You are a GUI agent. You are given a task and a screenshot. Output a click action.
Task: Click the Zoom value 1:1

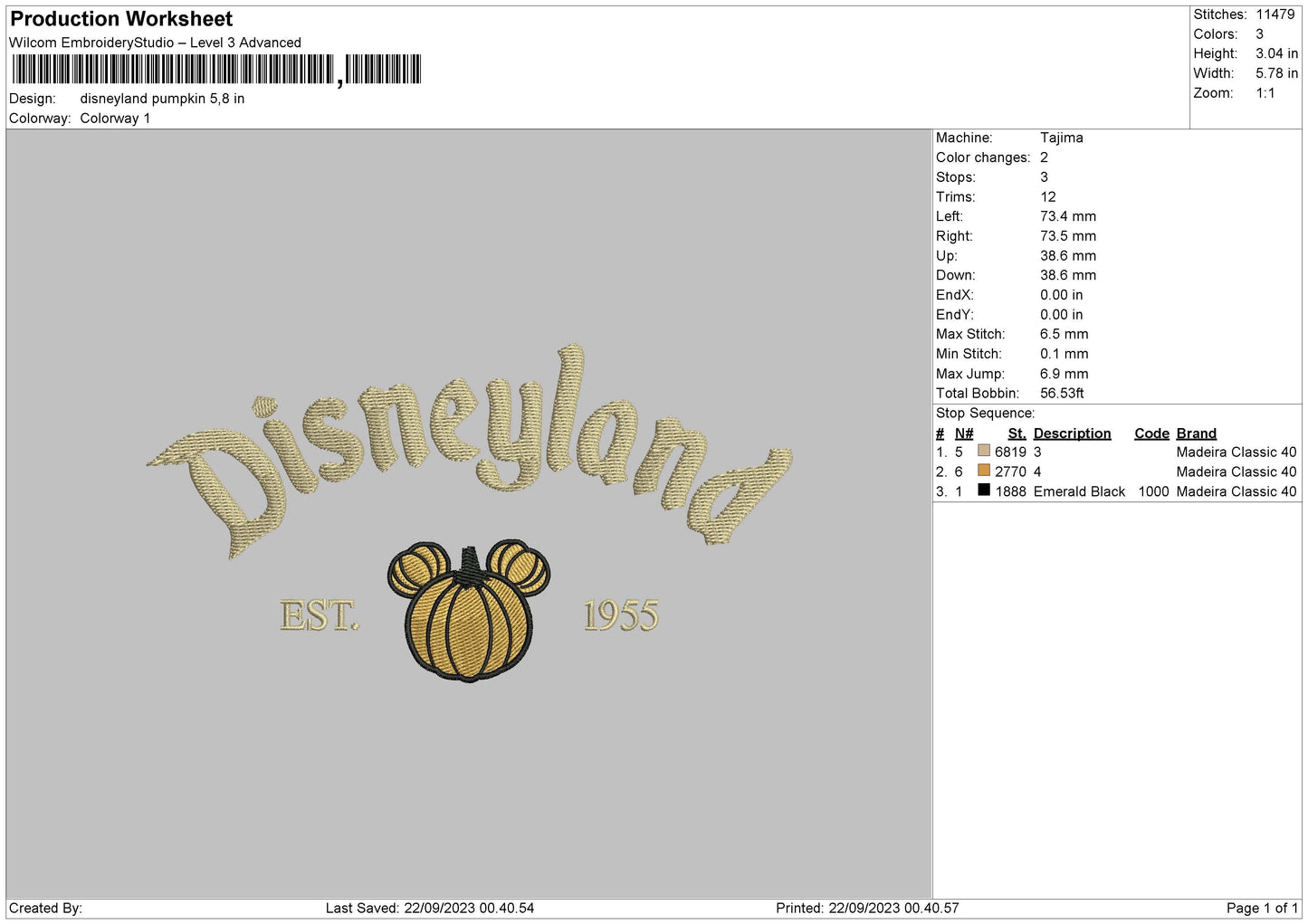[1265, 93]
